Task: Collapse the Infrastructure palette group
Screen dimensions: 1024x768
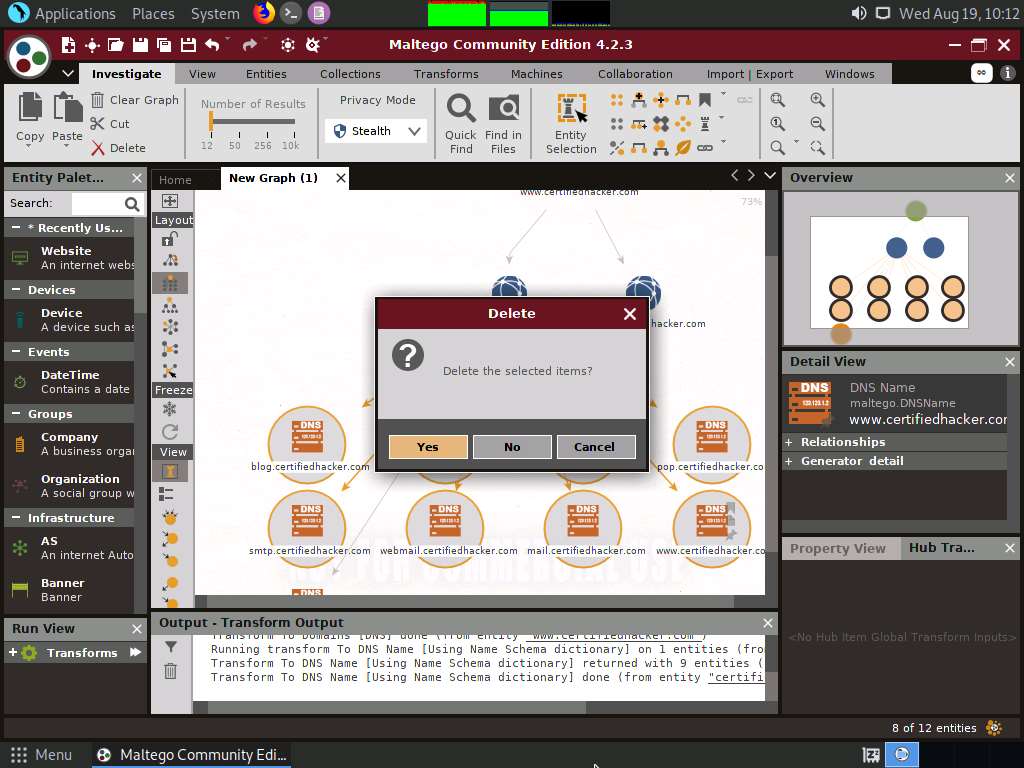Action: tap(16, 517)
